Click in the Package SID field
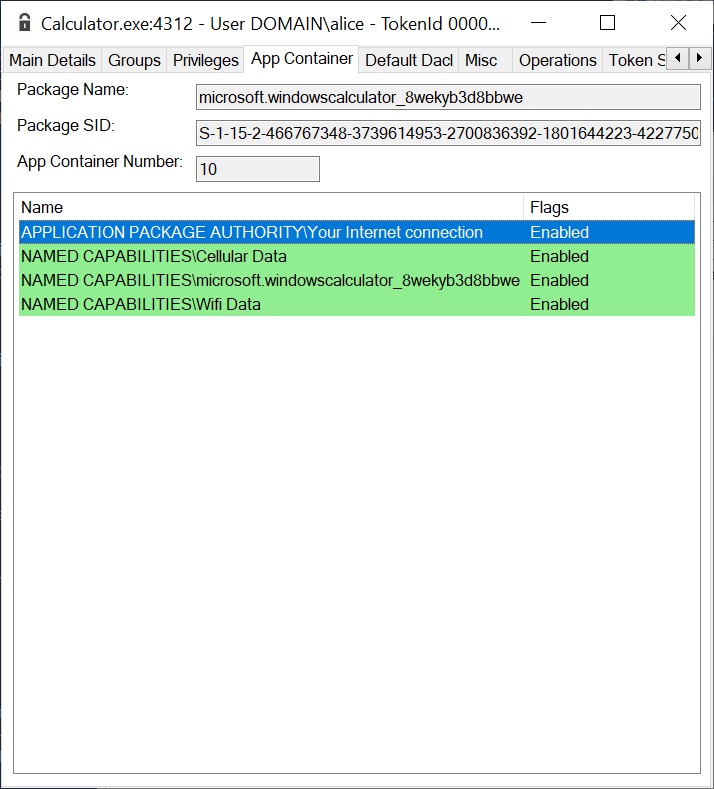The height and width of the screenshot is (789, 714). [448, 133]
